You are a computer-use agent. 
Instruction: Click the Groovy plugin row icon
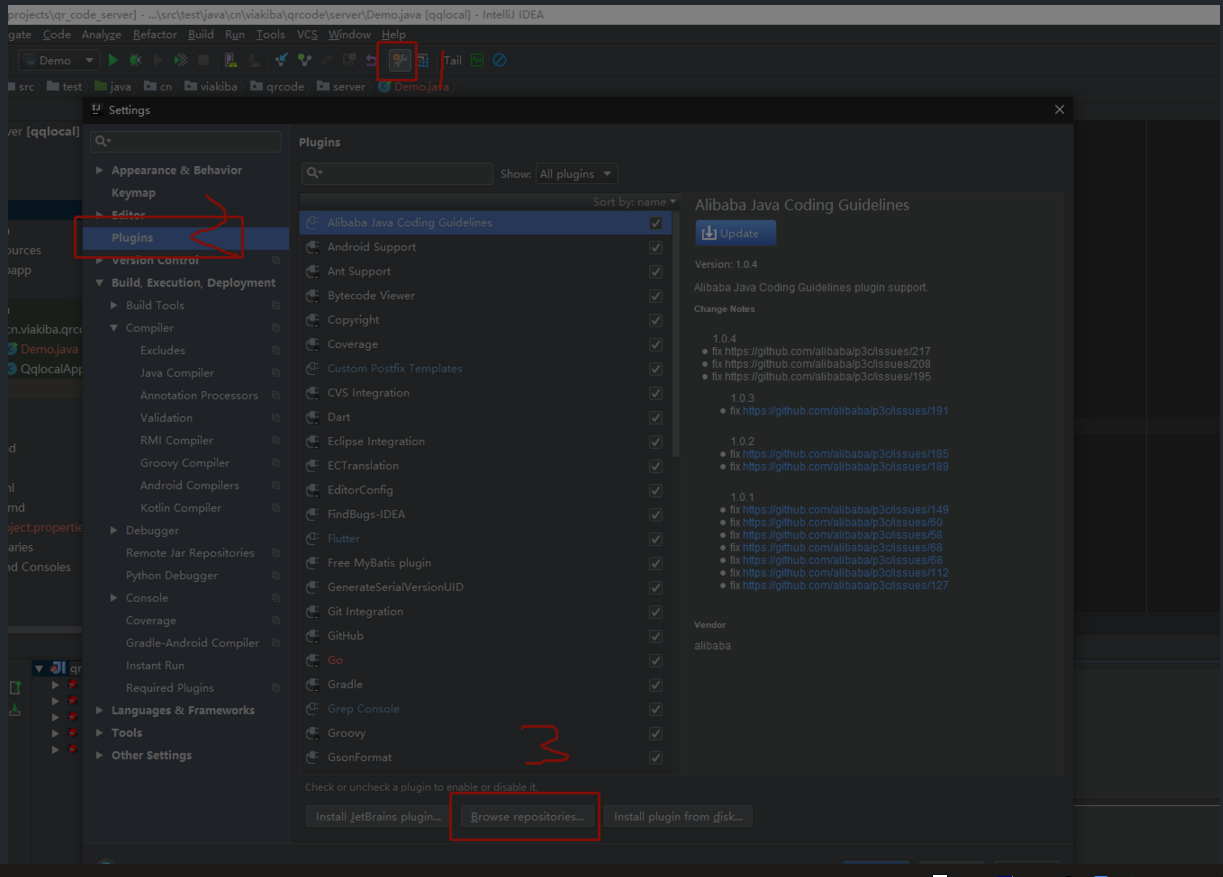[x=313, y=733]
